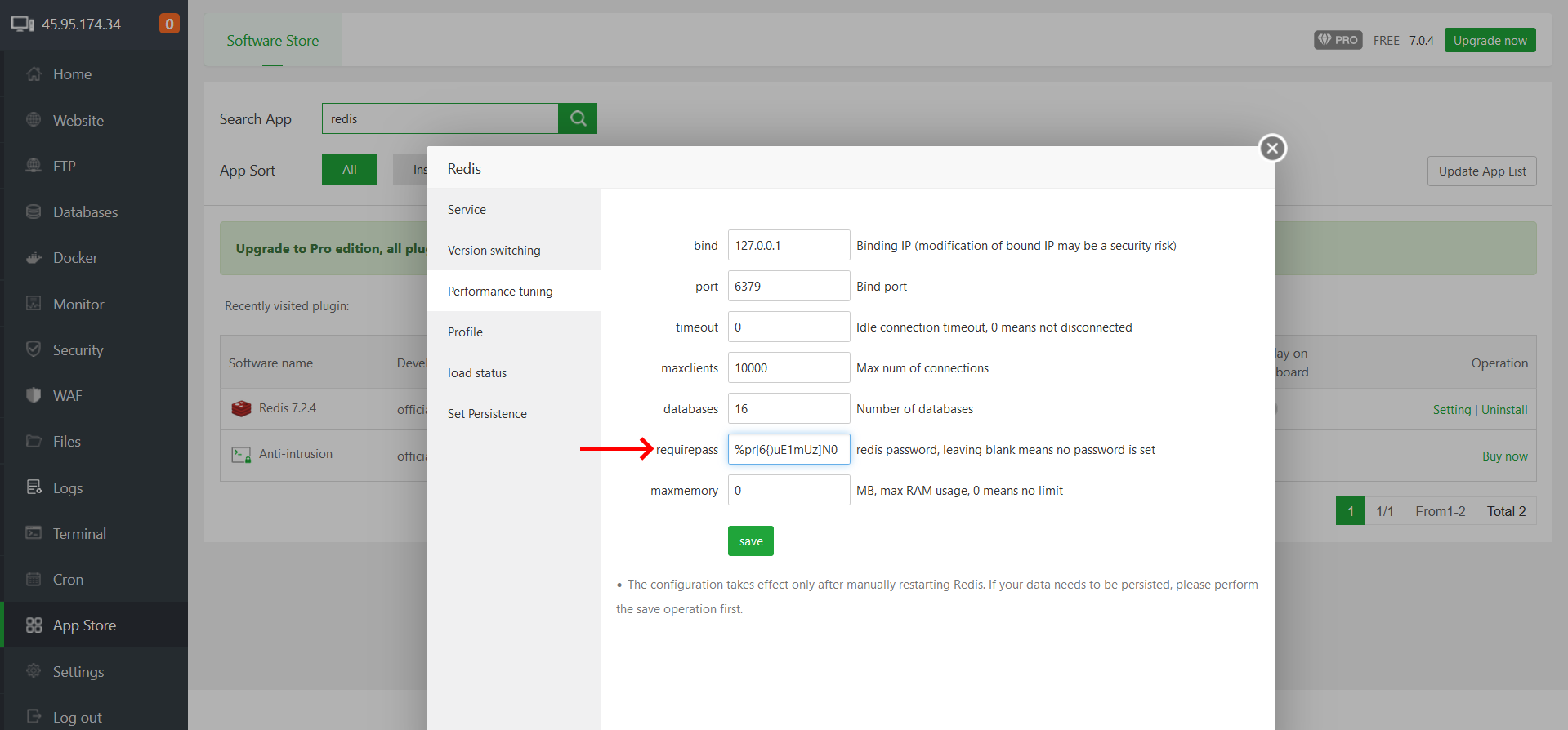The image size is (1568, 730).
Task: Click the Home sidebar icon
Action: (34, 74)
